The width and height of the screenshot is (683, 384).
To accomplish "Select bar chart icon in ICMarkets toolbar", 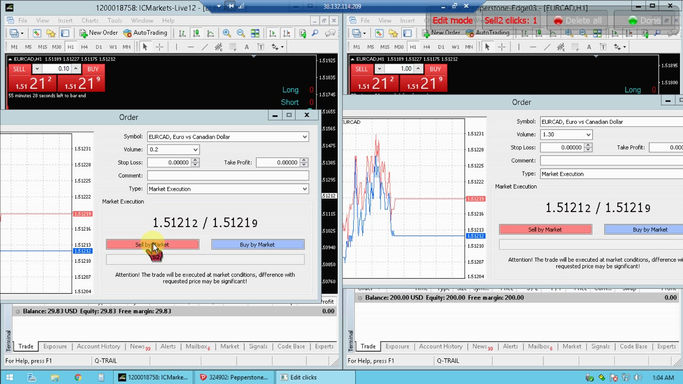I will [182, 33].
